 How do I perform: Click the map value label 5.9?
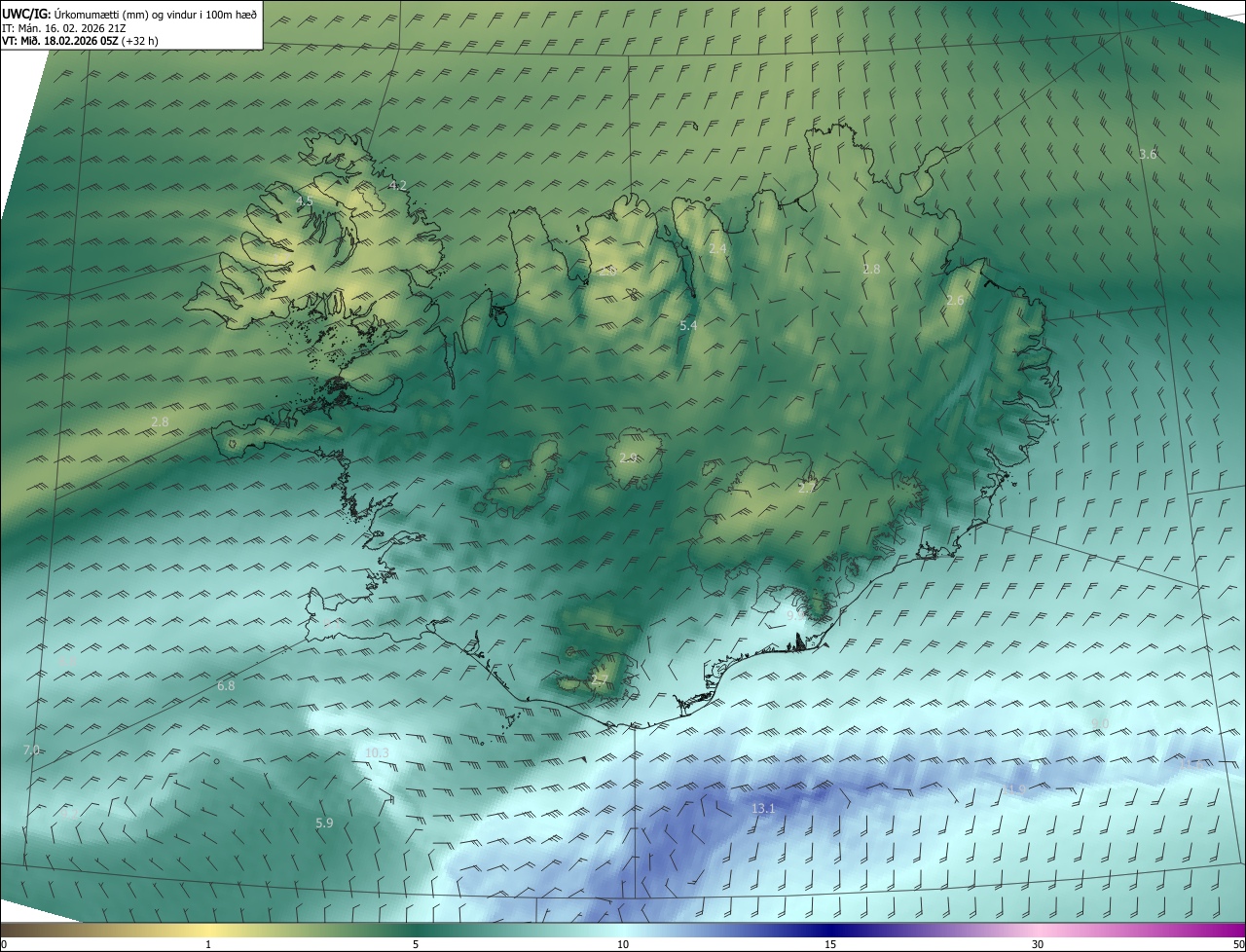(x=324, y=823)
